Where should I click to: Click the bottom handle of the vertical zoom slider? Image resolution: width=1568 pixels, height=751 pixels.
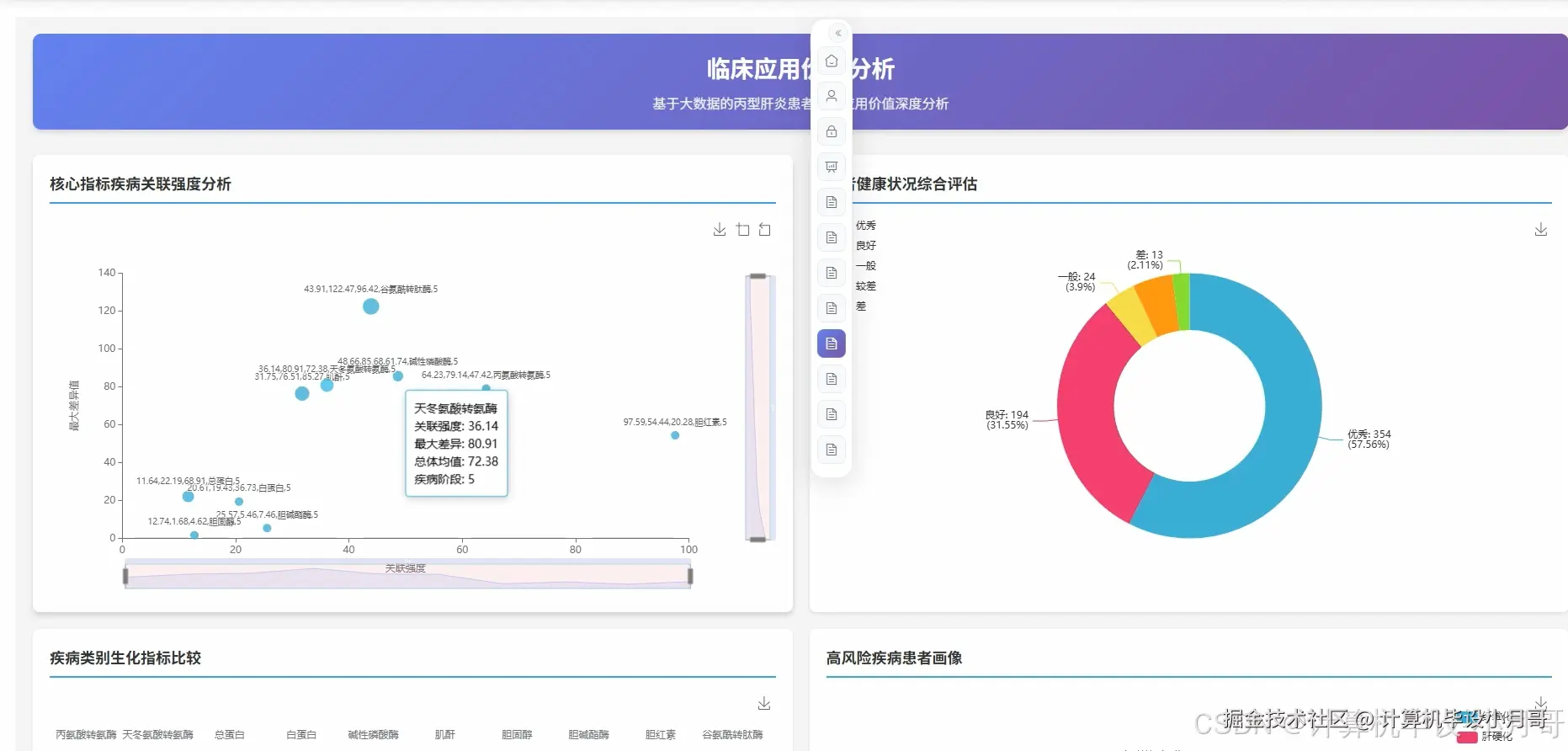coord(757,539)
